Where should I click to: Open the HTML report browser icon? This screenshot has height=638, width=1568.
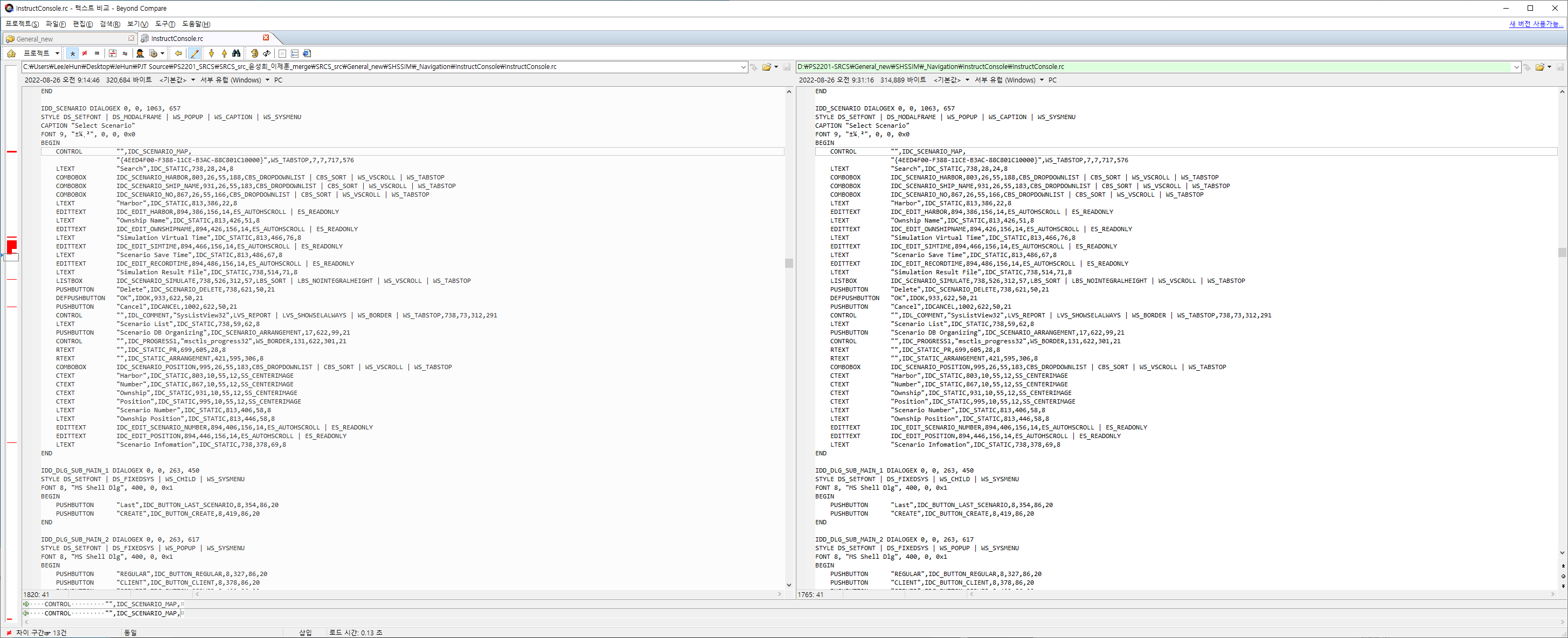[x=307, y=53]
